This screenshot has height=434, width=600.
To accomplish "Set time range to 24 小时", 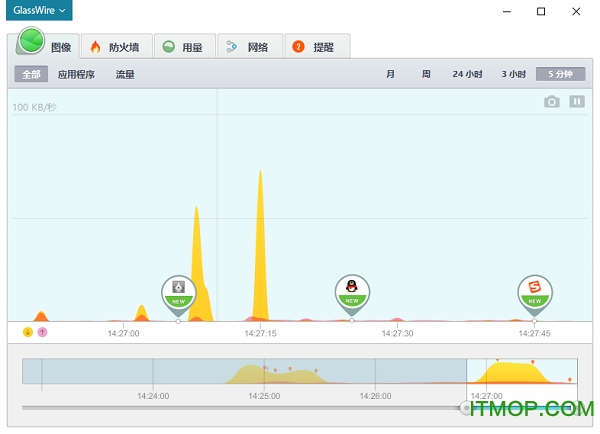I will (x=467, y=74).
